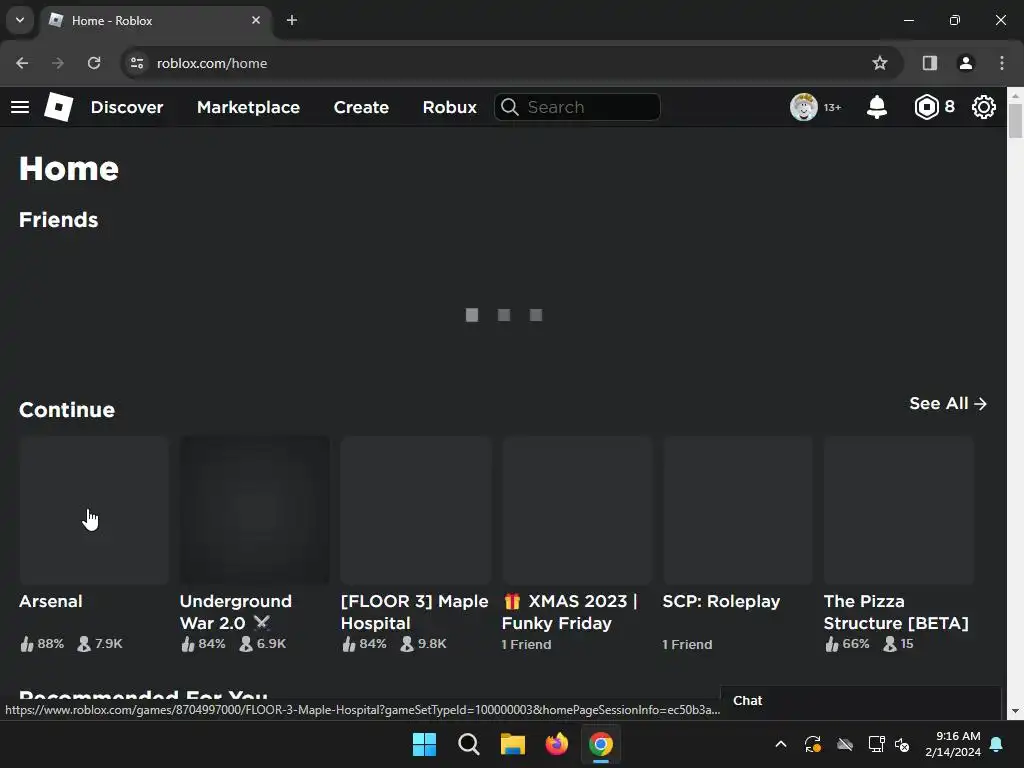Open the Chrome three-dot menu

1001,63
